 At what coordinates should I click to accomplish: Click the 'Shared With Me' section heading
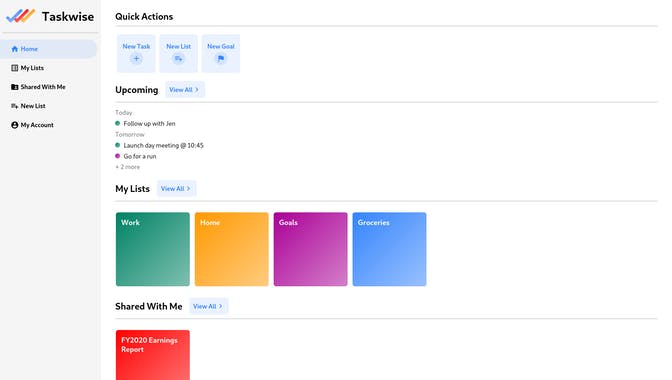[149, 306]
